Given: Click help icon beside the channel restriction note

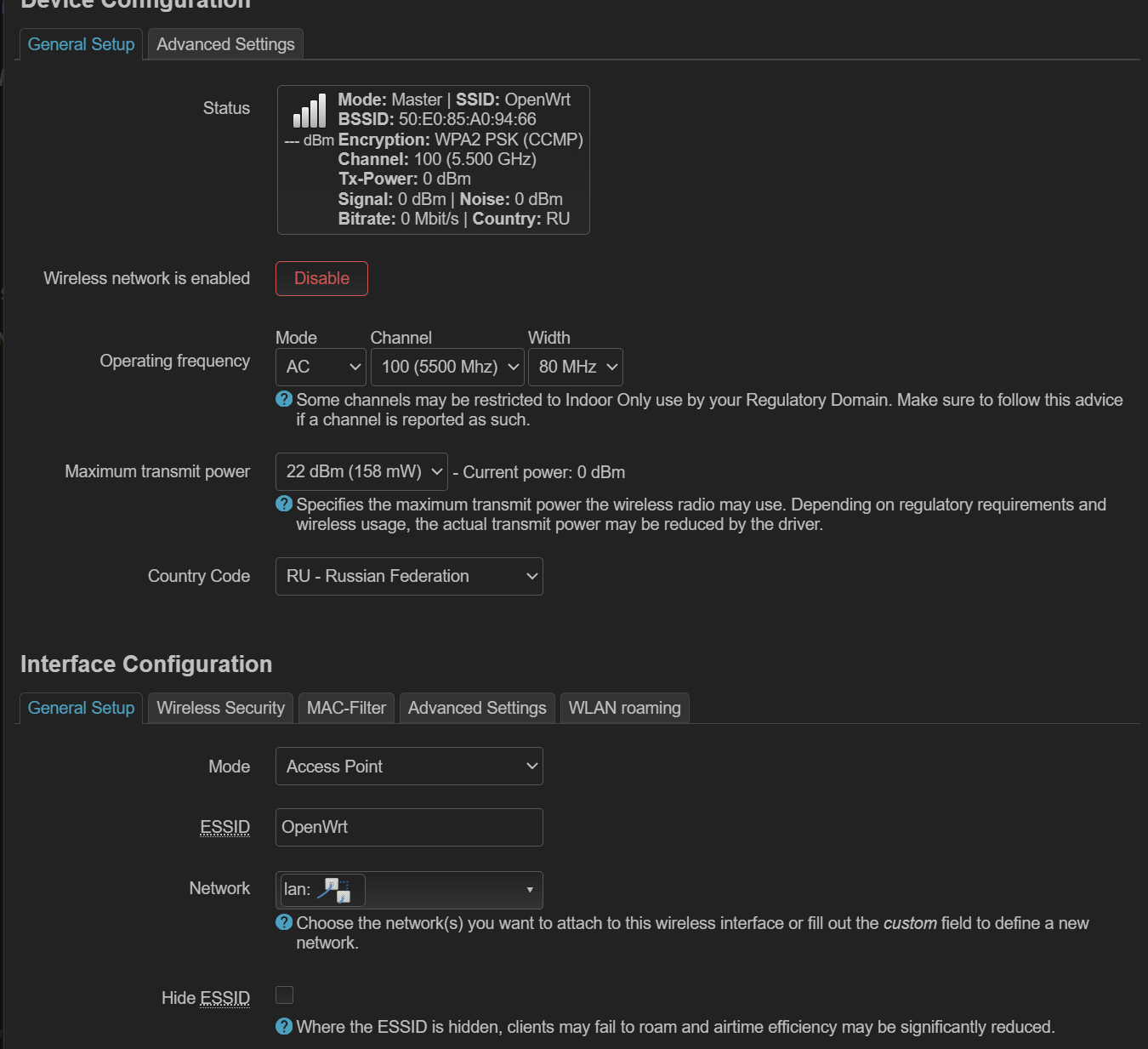Looking at the screenshot, I should point(284,399).
